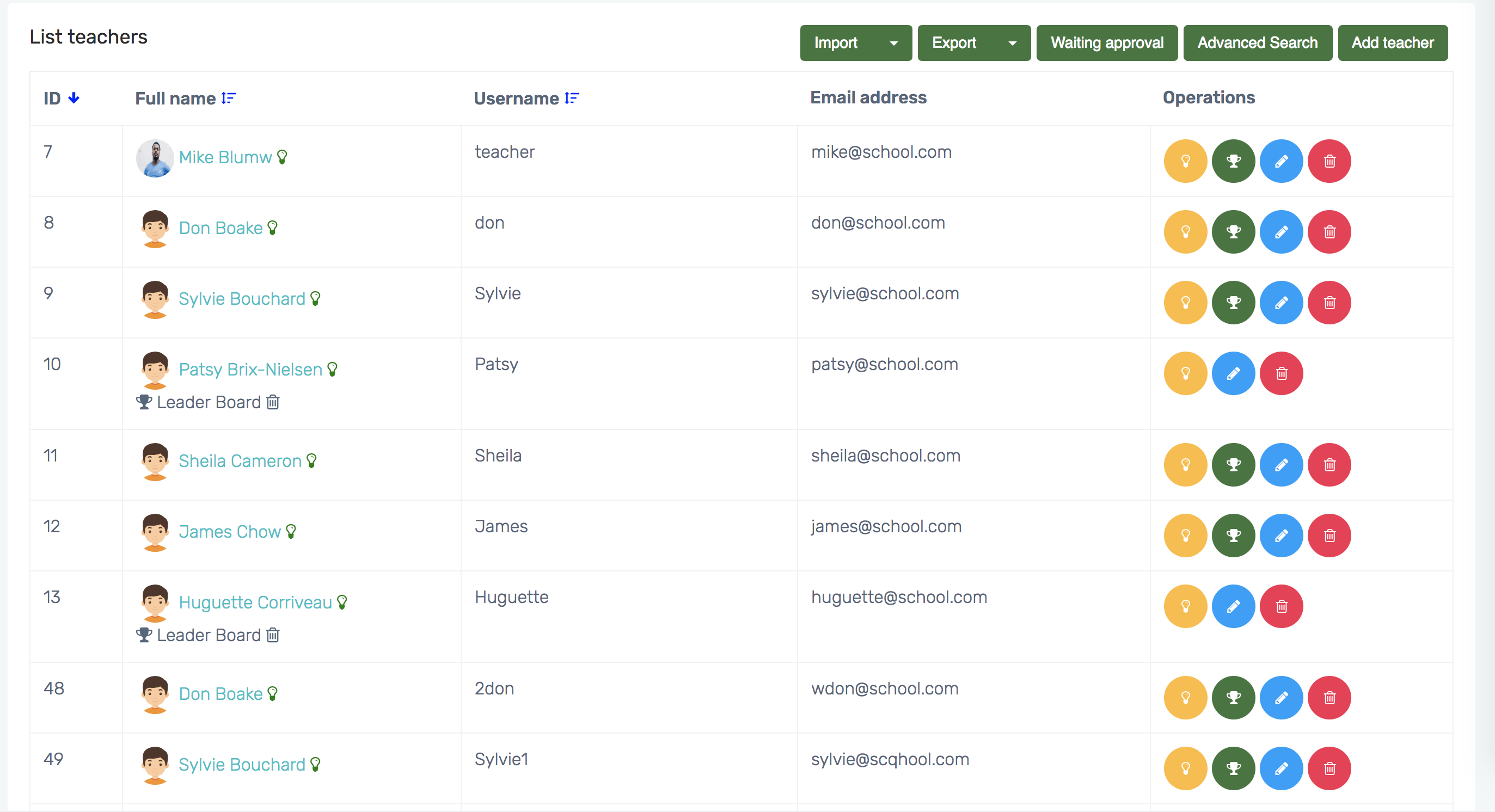Click red delete button for teacher ID 48
This screenshot has height=812, width=1495.
[x=1329, y=698]
